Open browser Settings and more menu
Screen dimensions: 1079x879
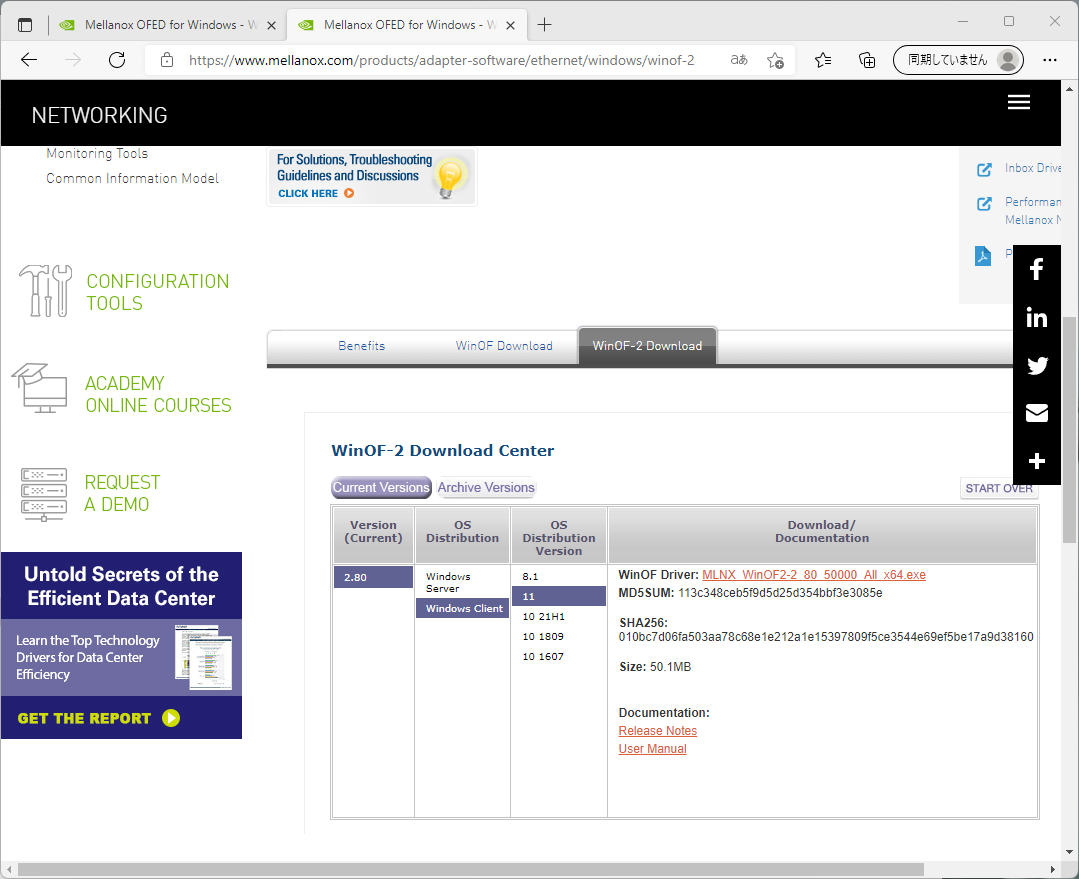(1049, 60)
